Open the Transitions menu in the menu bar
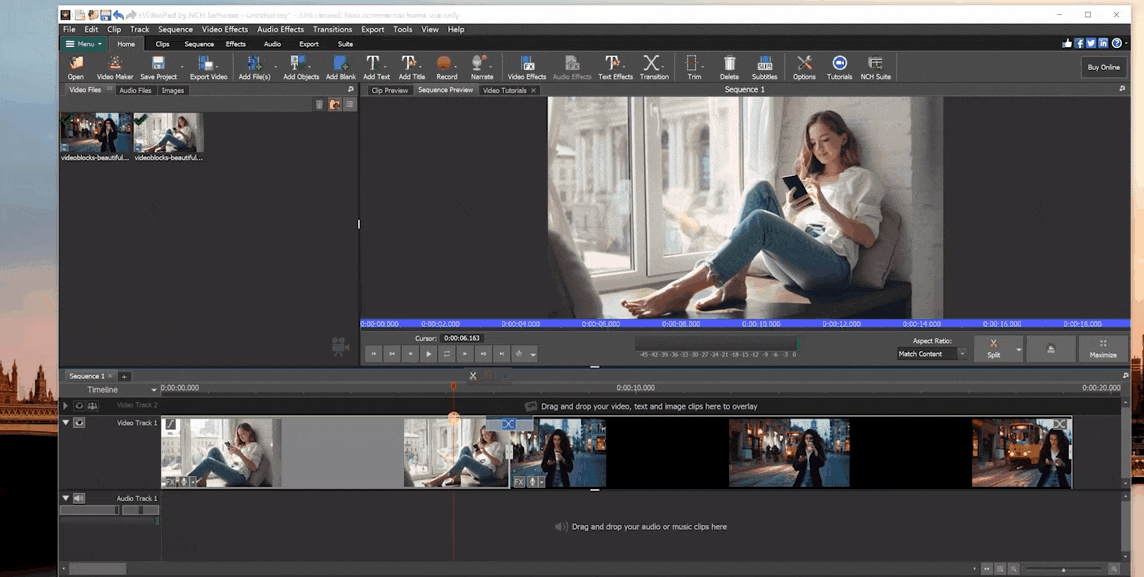The height and width of the screenshot is (577, 1144). pyautogui.click(x=332, y=30)
